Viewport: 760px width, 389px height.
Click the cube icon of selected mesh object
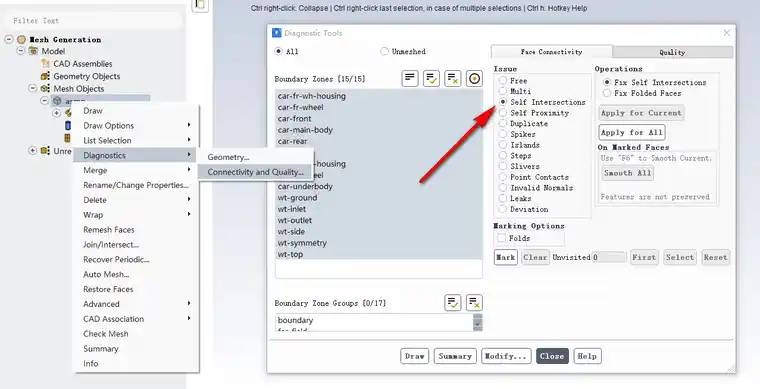coord(57,101)
